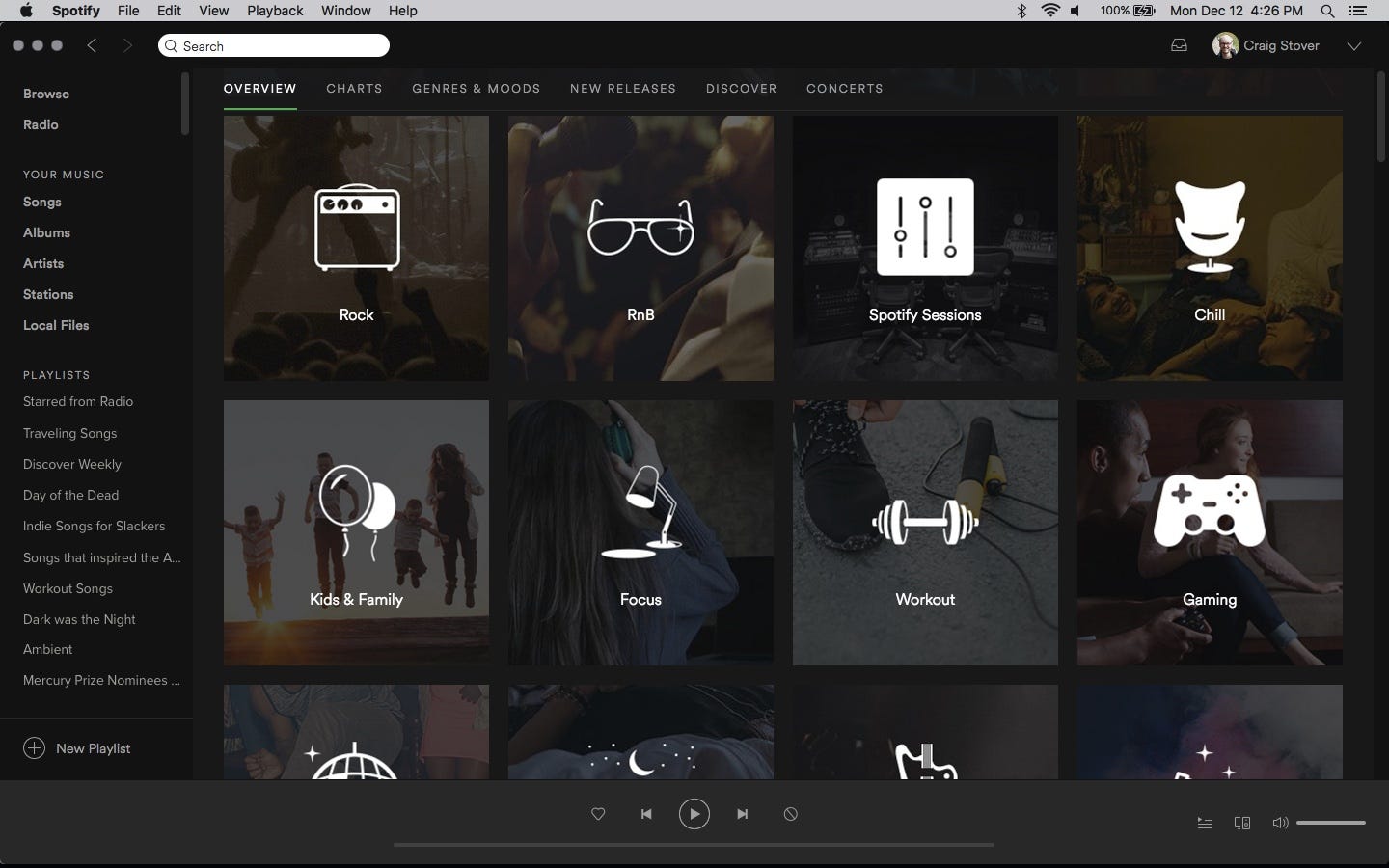
Task: Select Radio in the sidebar
Action: pos(41,124)
